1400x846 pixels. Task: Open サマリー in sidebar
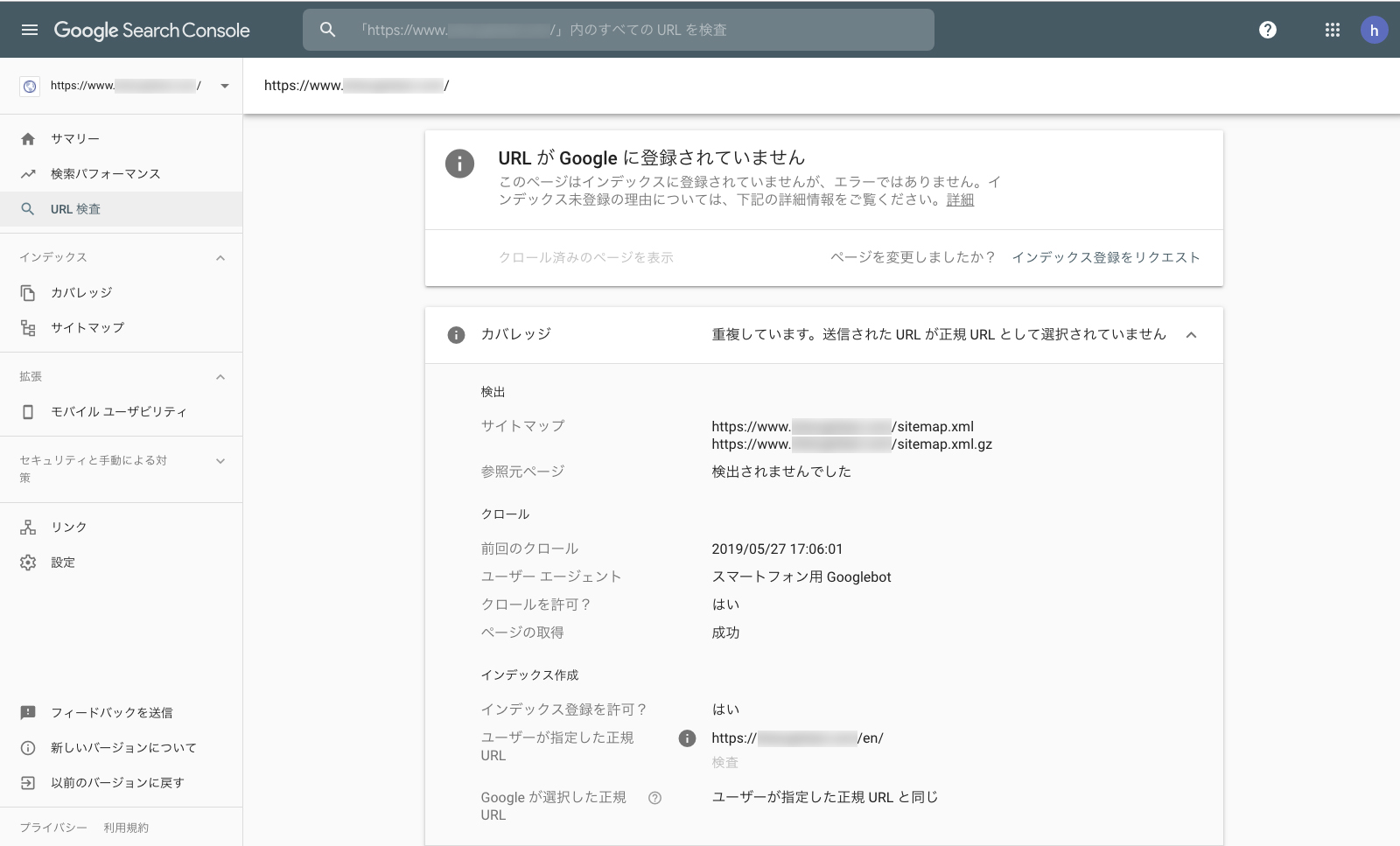click(x=121, y=139)
